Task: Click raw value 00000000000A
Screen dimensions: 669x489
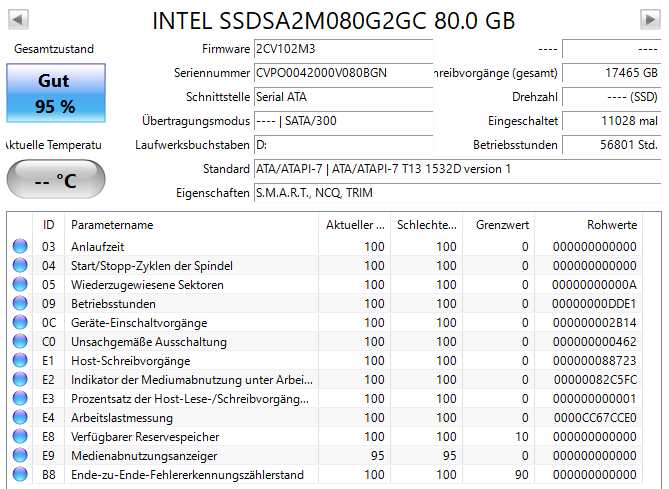Action: coord(594,285)
